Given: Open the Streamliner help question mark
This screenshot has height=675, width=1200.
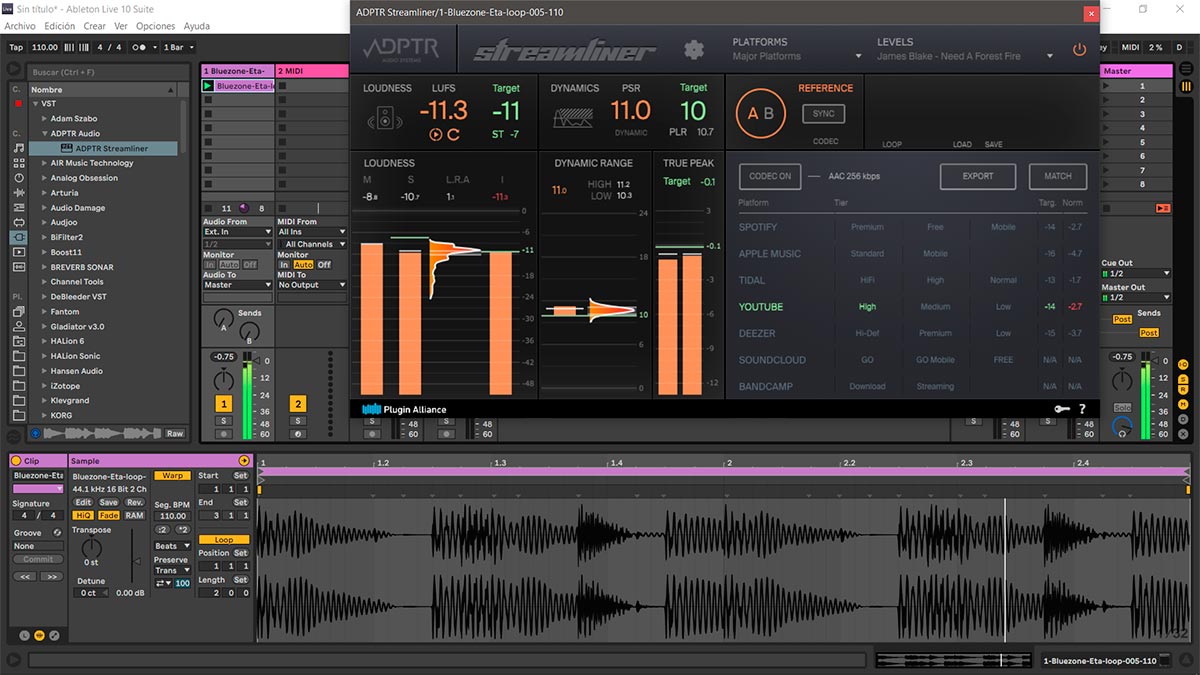Looking at the screenshot, I should (1082, 409).
